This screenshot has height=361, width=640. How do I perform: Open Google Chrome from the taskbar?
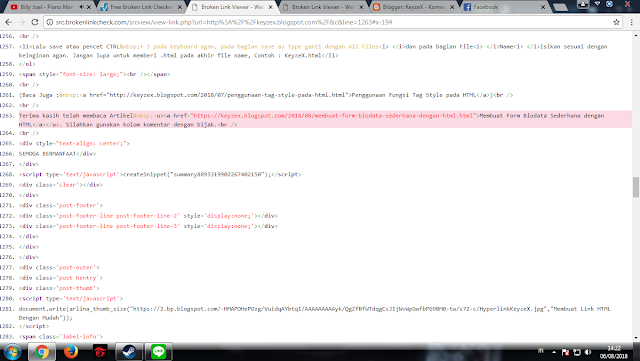(41, 352)
